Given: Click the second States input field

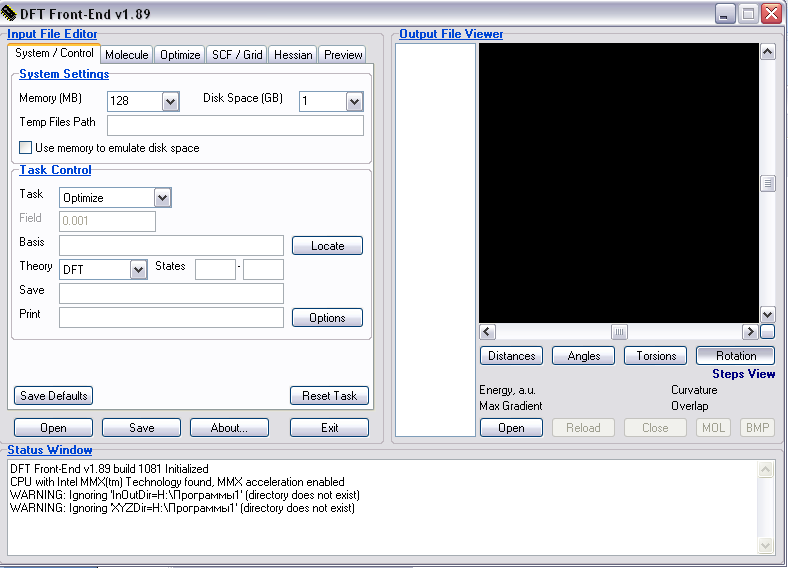Looking at the screenshot, I should click(263, 269).
